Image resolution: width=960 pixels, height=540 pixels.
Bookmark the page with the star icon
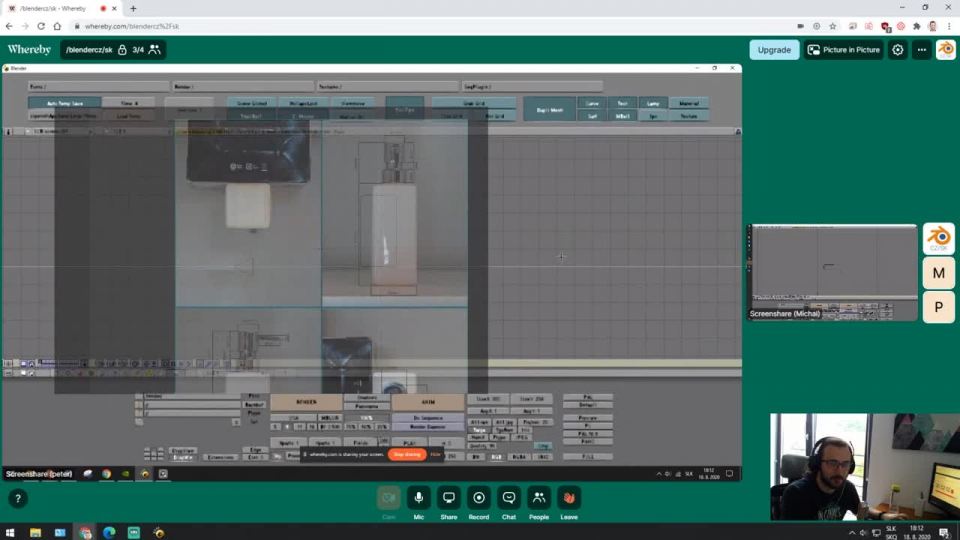click(833, 26)
